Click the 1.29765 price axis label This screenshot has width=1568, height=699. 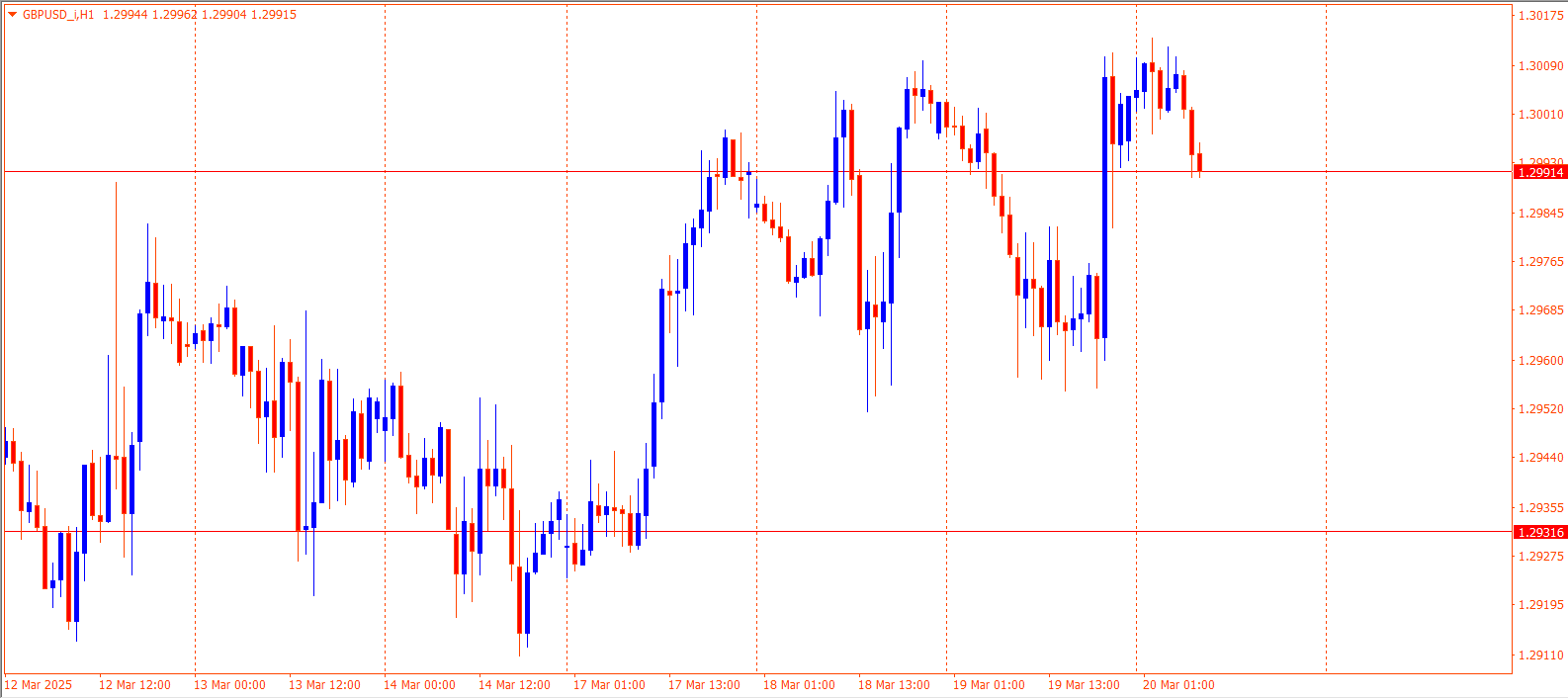1541,262
